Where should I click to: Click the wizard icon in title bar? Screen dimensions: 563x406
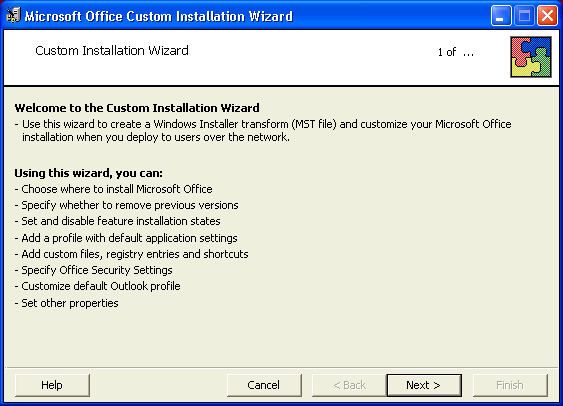click(14, 15)
